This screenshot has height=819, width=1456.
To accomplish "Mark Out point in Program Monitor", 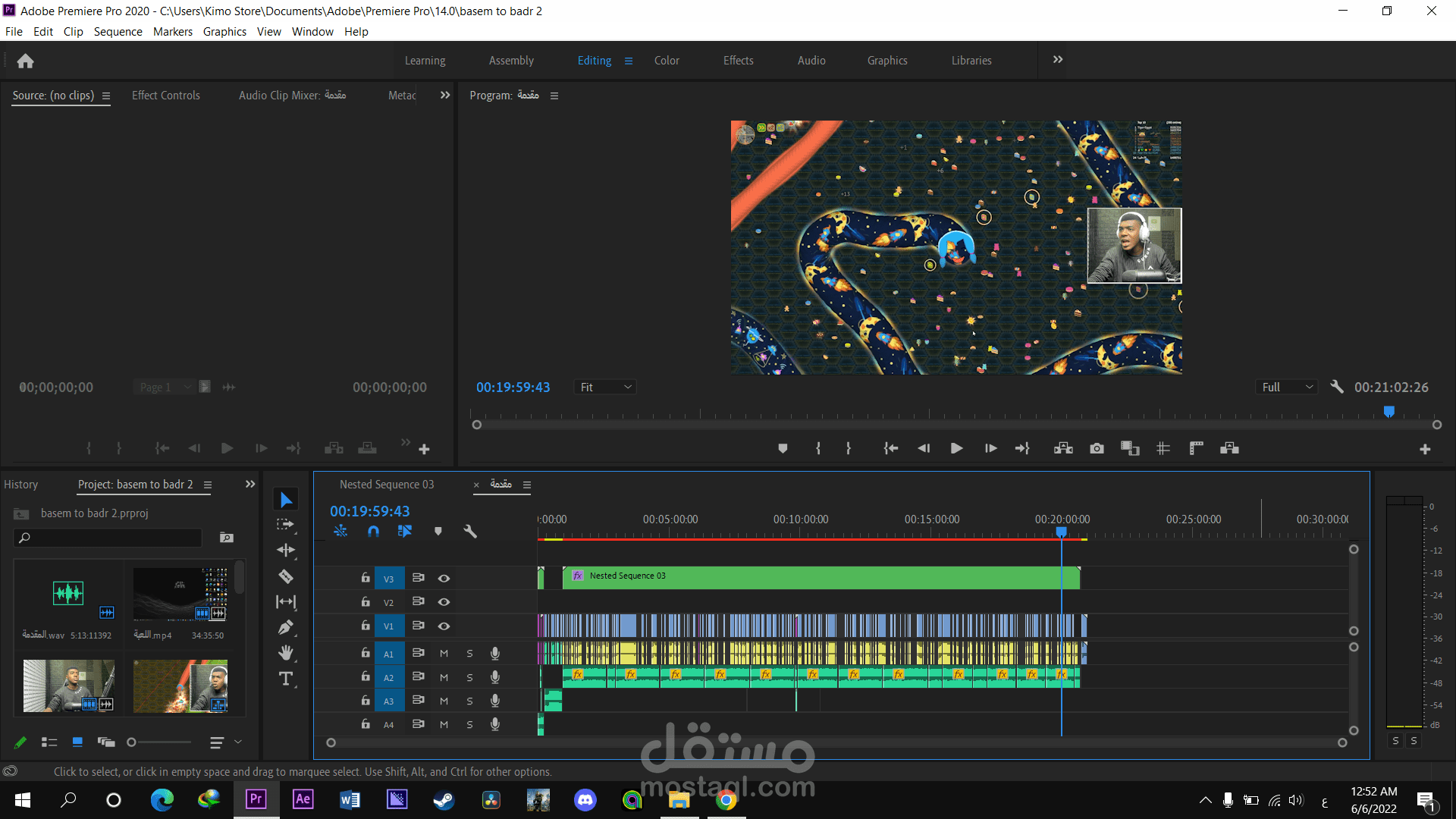I will [x=849, y=449].
